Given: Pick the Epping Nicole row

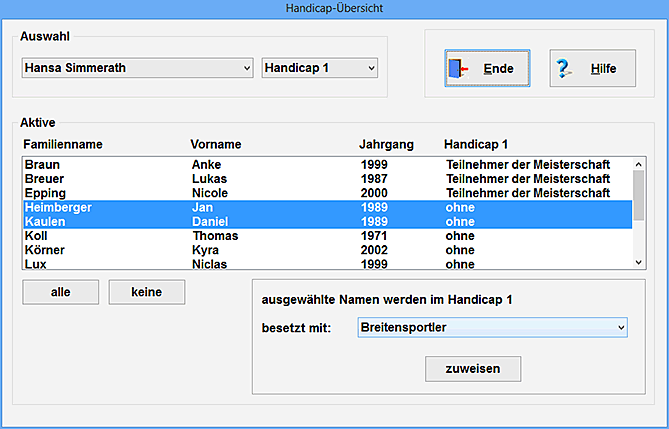Looking at the screenshot, I should pyautogui.click(x=326, y=193).
